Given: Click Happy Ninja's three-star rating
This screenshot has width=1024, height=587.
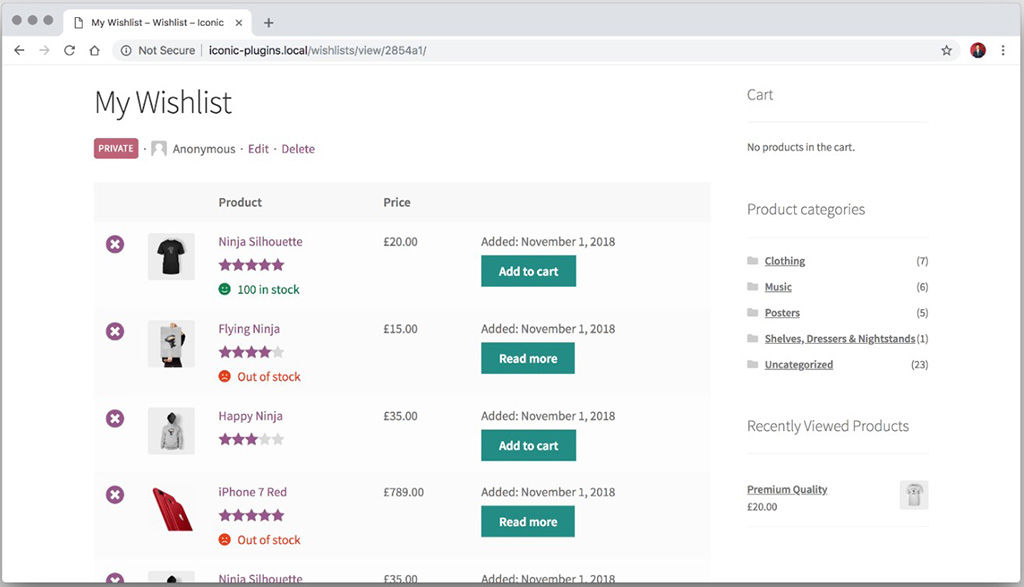Looking at the screenshot, I should (251, 439).
